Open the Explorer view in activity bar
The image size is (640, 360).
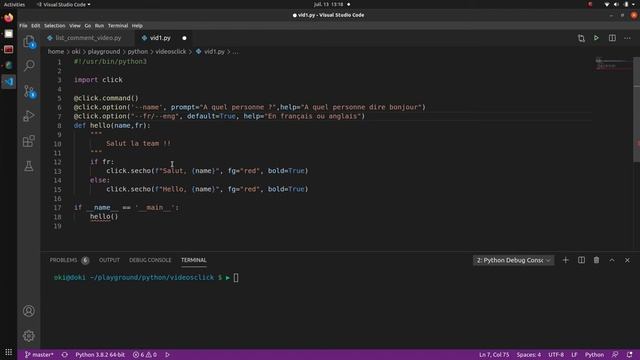point(29,41)
